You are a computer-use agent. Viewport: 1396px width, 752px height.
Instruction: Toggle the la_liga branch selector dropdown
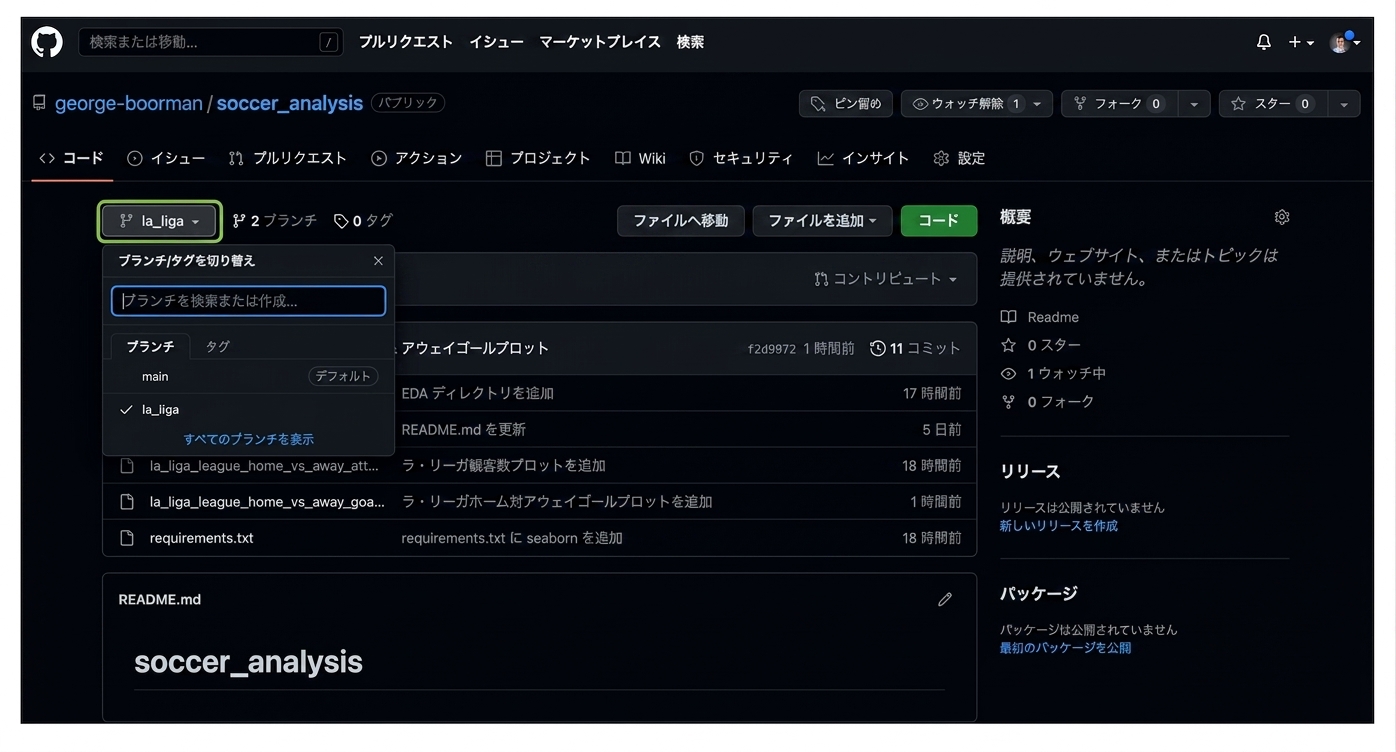pyautogui.click(x=159, y=221)
